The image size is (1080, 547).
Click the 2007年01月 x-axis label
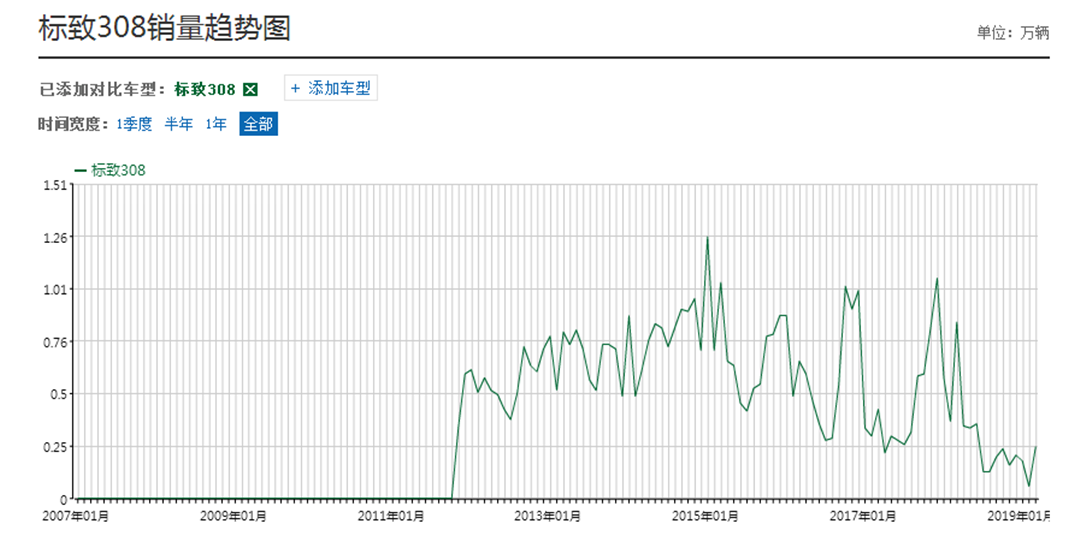pyautogui.click(x=77, y=516)
